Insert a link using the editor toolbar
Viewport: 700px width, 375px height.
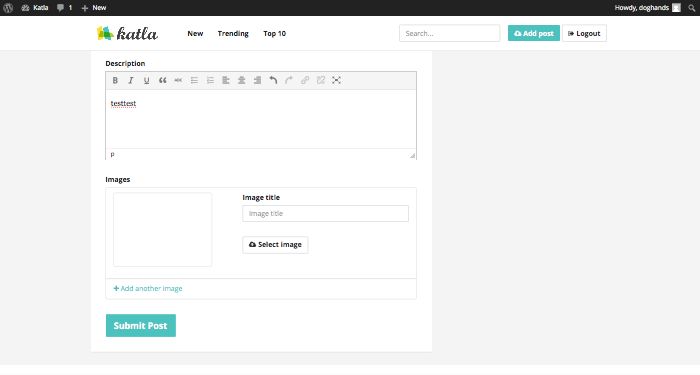(305, 80)
